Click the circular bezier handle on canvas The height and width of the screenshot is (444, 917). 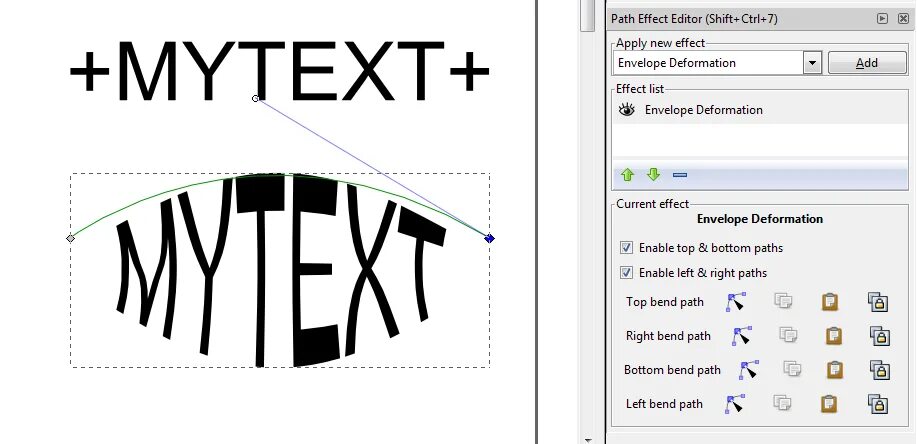256,98
